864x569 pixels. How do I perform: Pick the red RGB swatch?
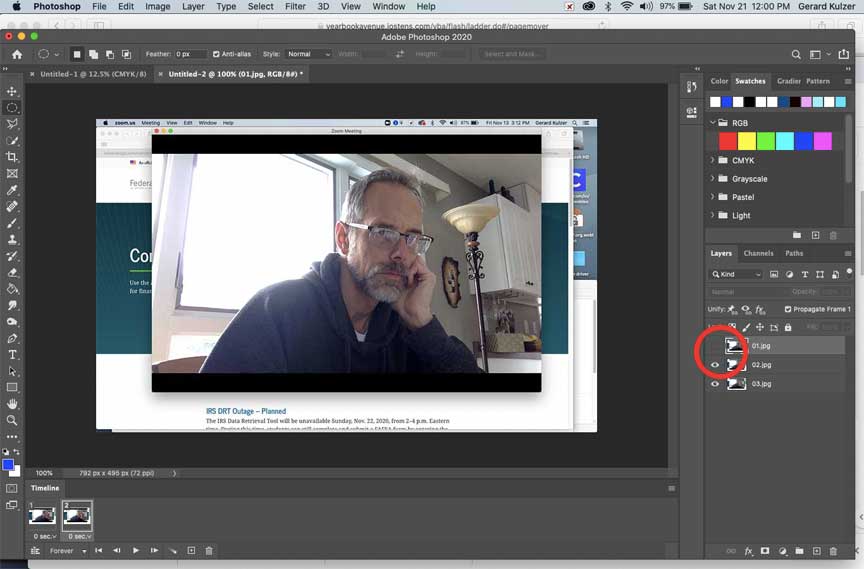[727, 142]
